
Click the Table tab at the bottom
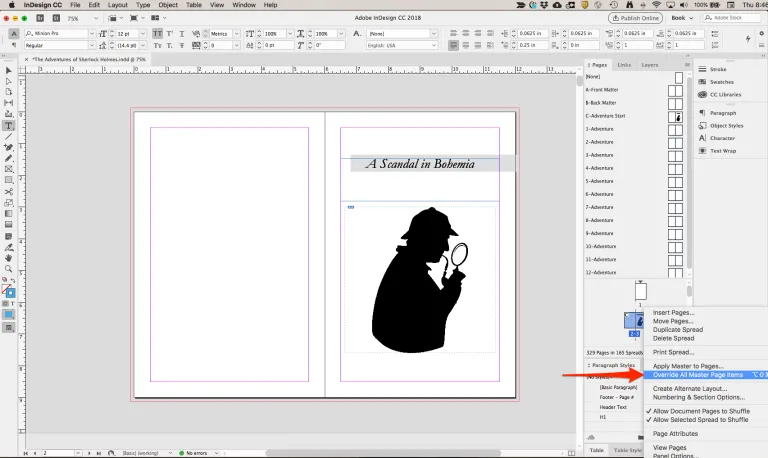[x=596, y=450]
